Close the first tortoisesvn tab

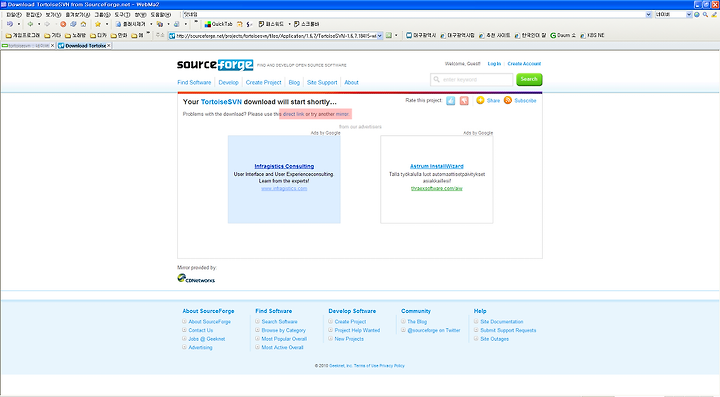[52, 46]
